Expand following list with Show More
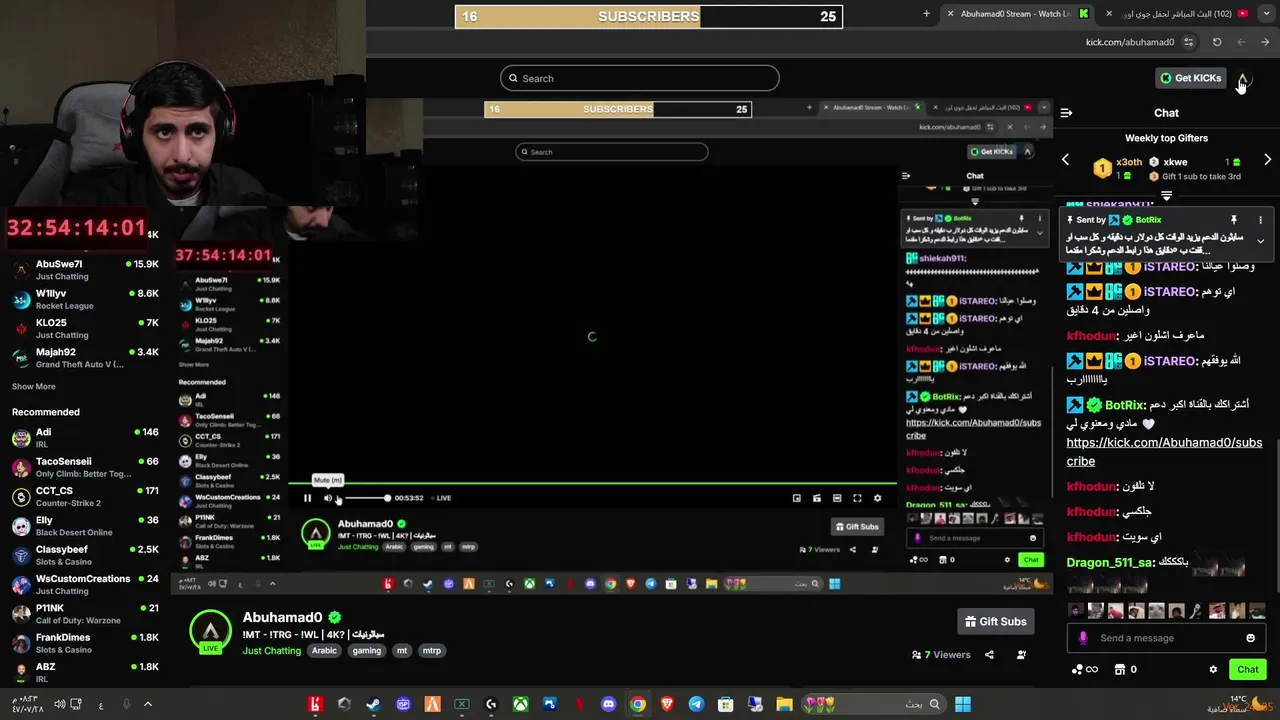This screenshot has width=1280, height=720. click(x=34, y=387)
